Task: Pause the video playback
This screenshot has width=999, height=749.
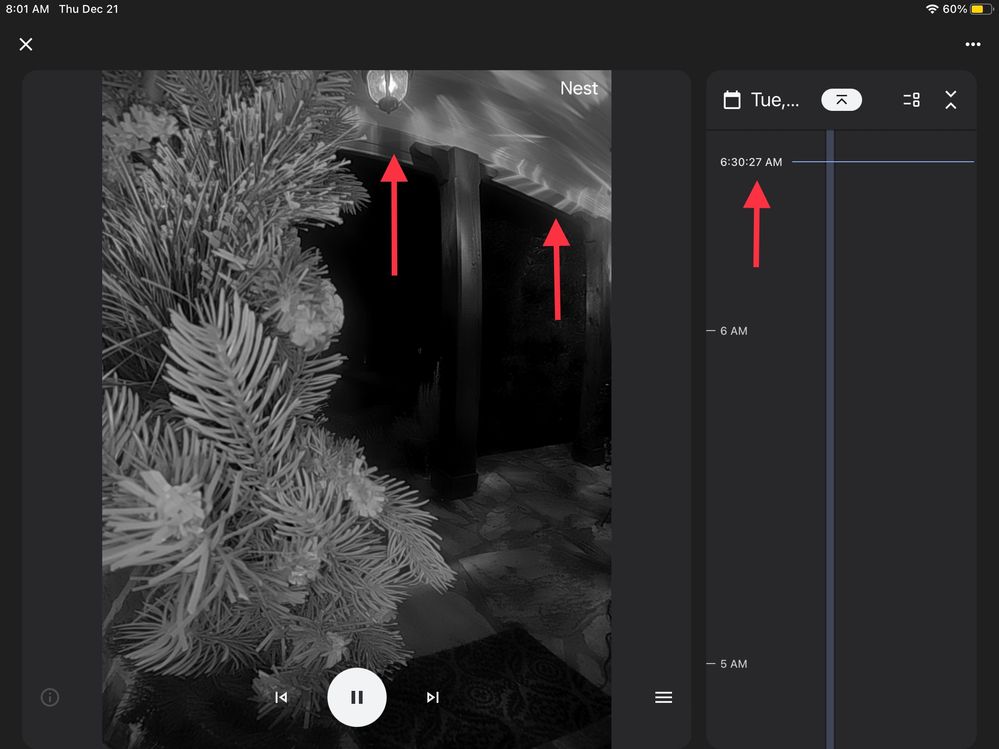Action: 357,697
